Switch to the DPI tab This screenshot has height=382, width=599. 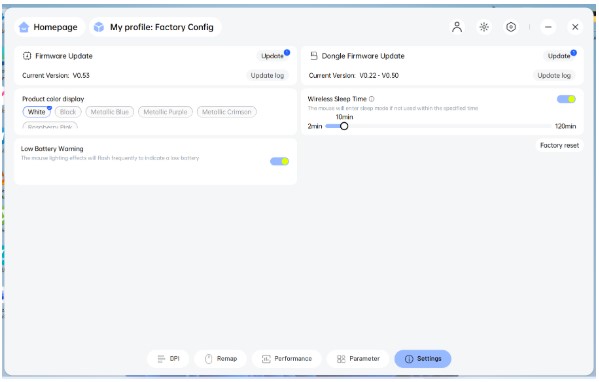click(x=168, y=359)
